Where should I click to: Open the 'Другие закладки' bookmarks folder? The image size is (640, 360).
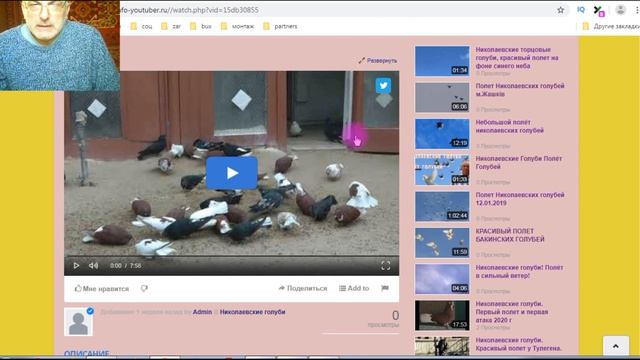click(611, 27)
